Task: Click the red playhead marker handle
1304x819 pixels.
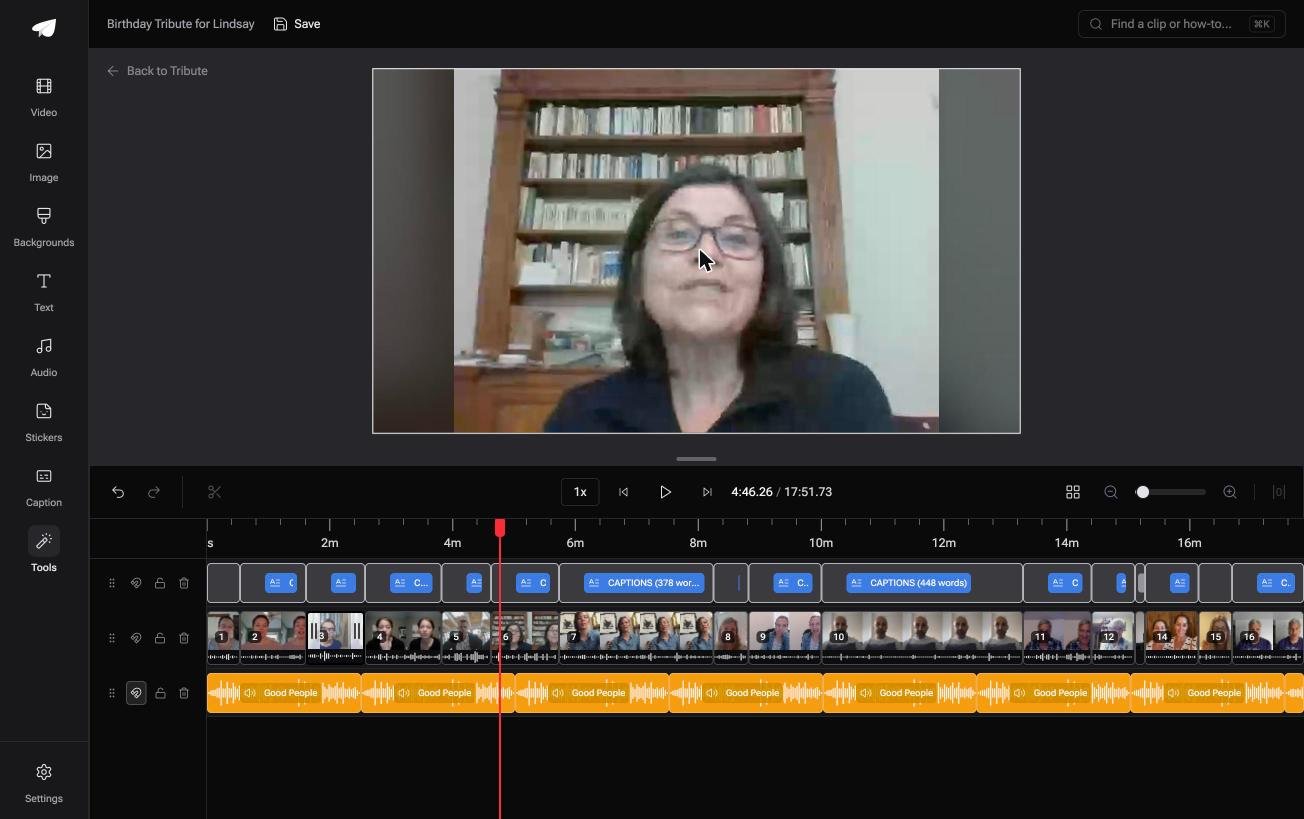Action: [500, 527]
